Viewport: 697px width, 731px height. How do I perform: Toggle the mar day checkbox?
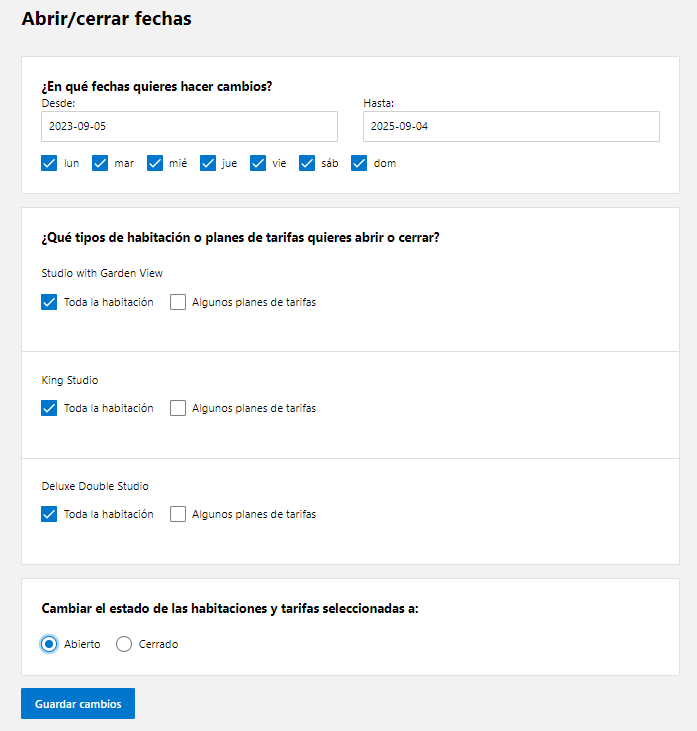[x=100, y=163]
